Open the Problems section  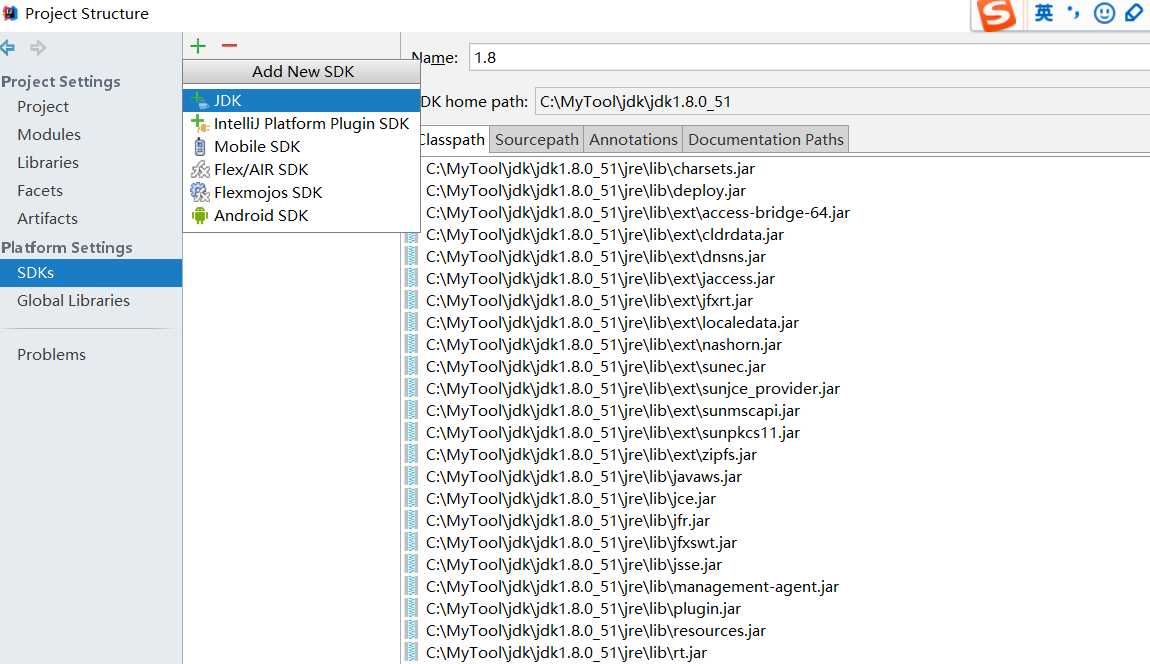click(51, 354)
